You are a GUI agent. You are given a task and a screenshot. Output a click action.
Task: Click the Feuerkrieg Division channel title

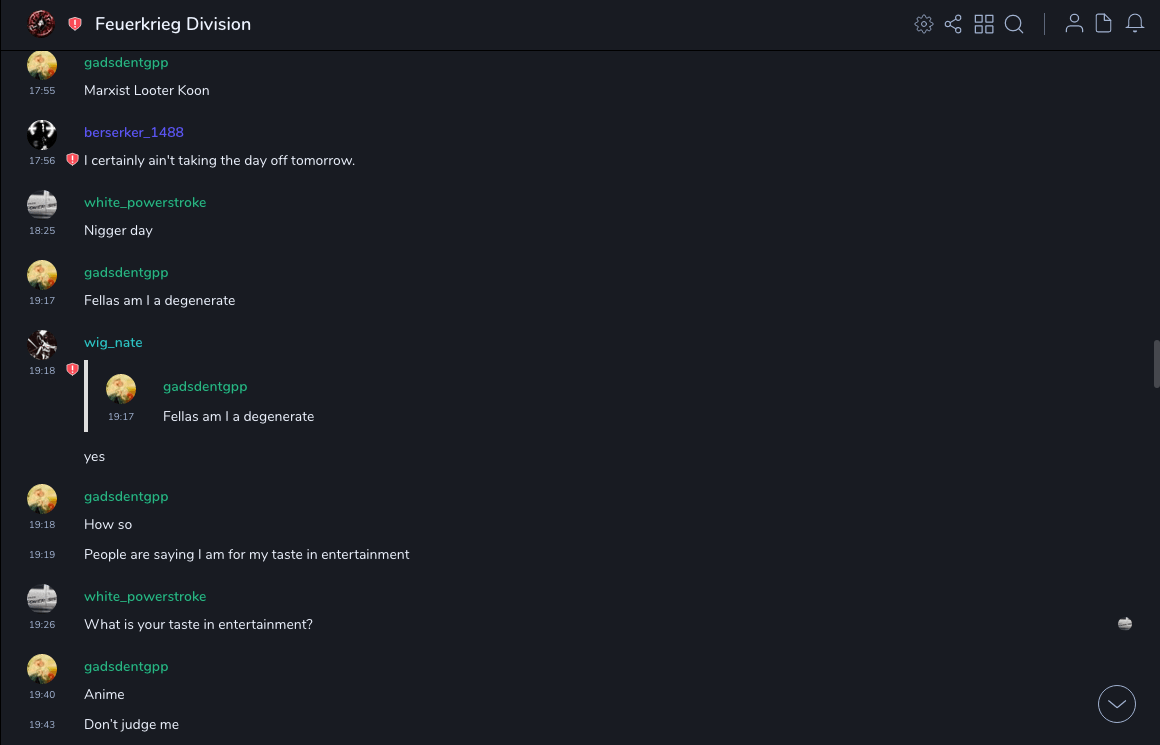[x=173, y=24]
